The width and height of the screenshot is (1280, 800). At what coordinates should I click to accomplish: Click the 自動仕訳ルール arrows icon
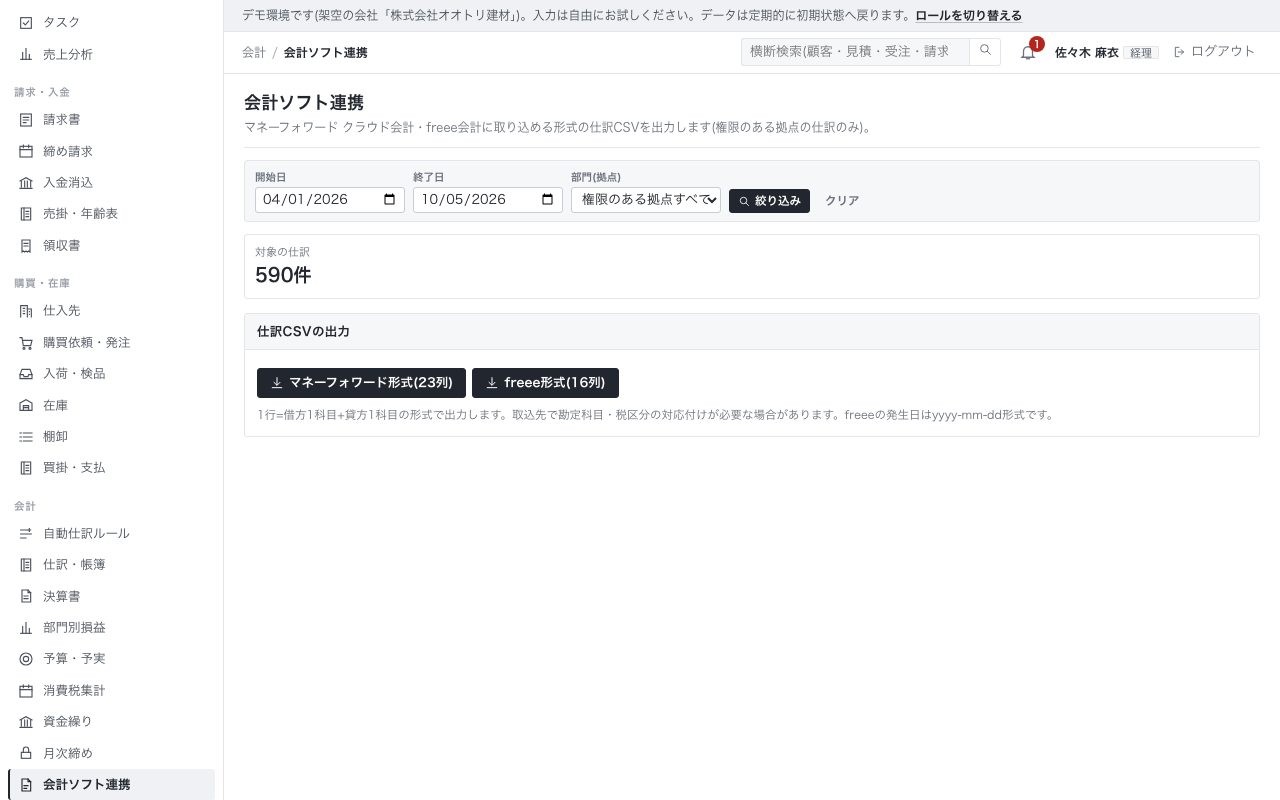click(x=26, y=534)
